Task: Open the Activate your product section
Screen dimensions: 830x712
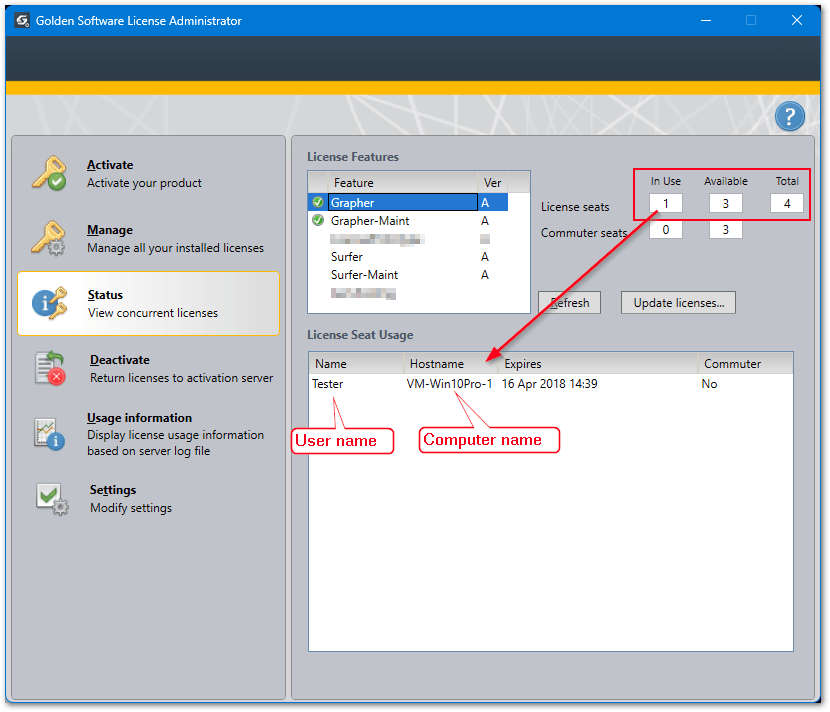Action: 148,174
